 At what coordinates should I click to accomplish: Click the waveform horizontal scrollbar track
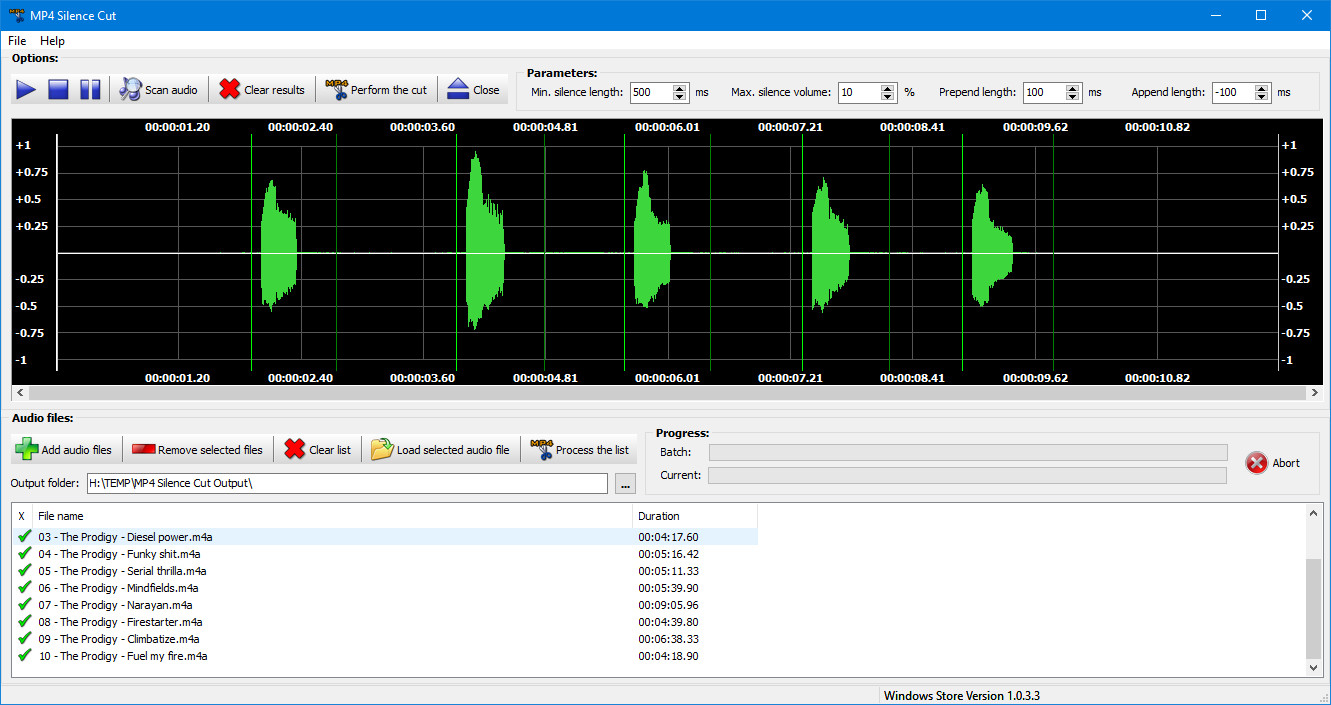tap(665, 394)
